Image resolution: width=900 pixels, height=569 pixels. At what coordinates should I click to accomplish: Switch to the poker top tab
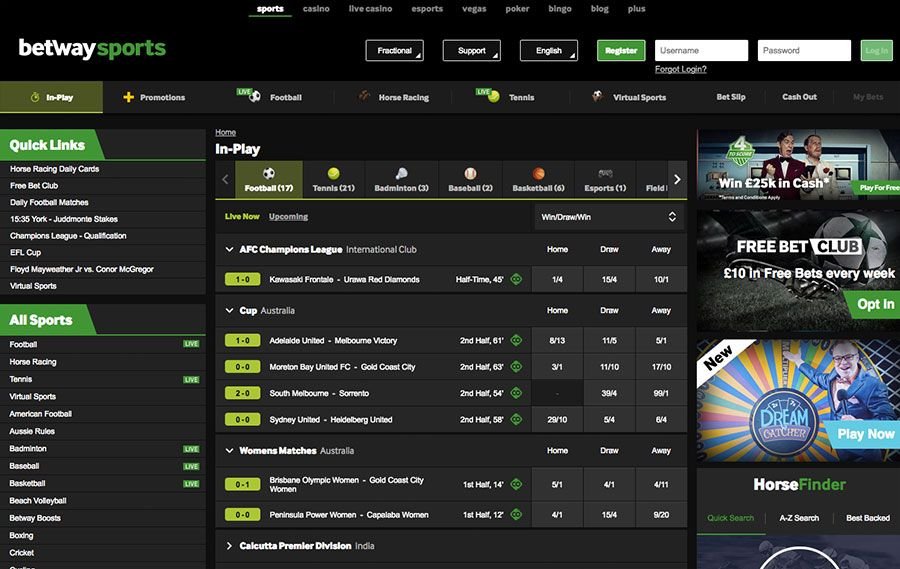(517, 9)
